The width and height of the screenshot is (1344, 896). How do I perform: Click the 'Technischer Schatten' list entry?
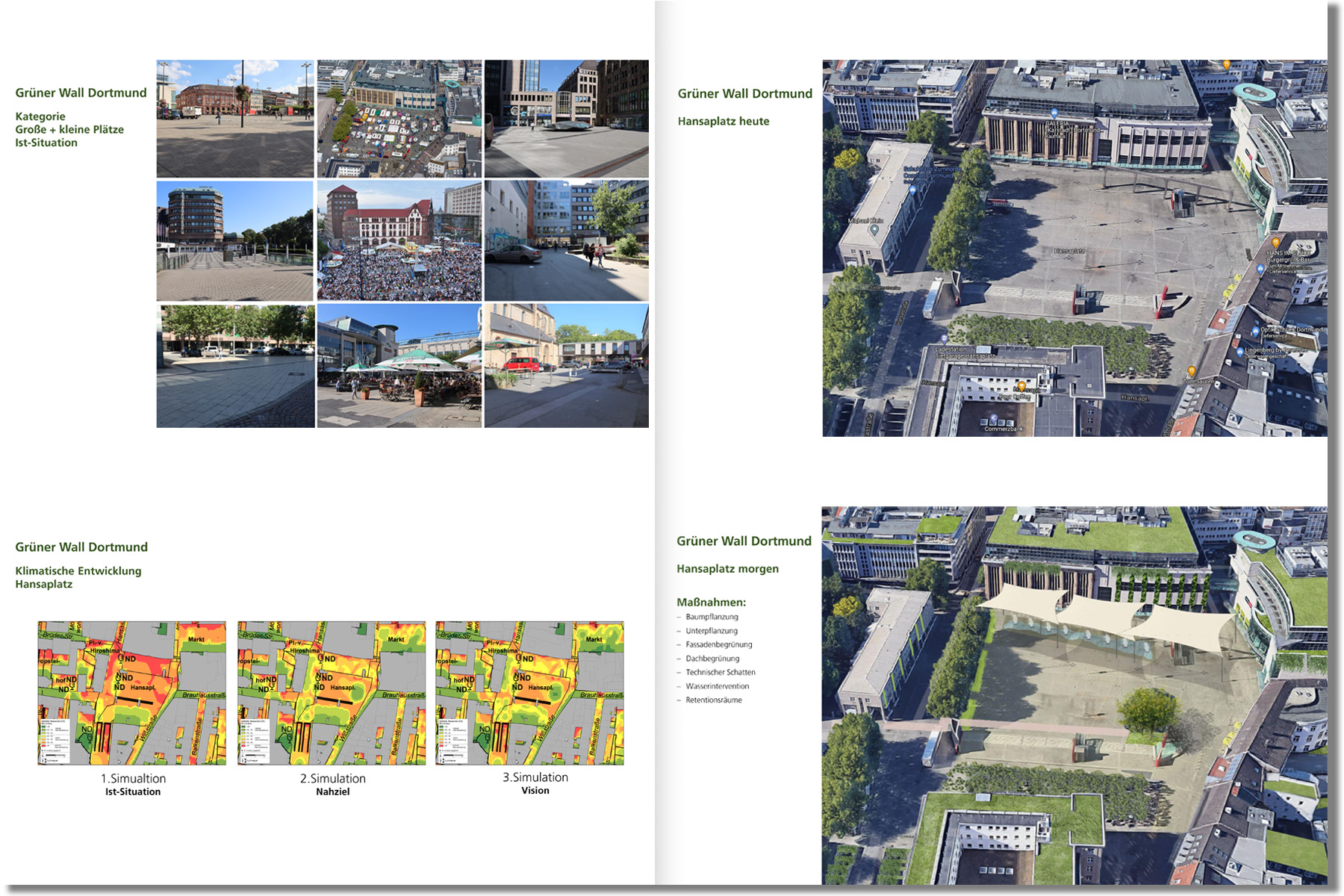[x=720, y=672]
